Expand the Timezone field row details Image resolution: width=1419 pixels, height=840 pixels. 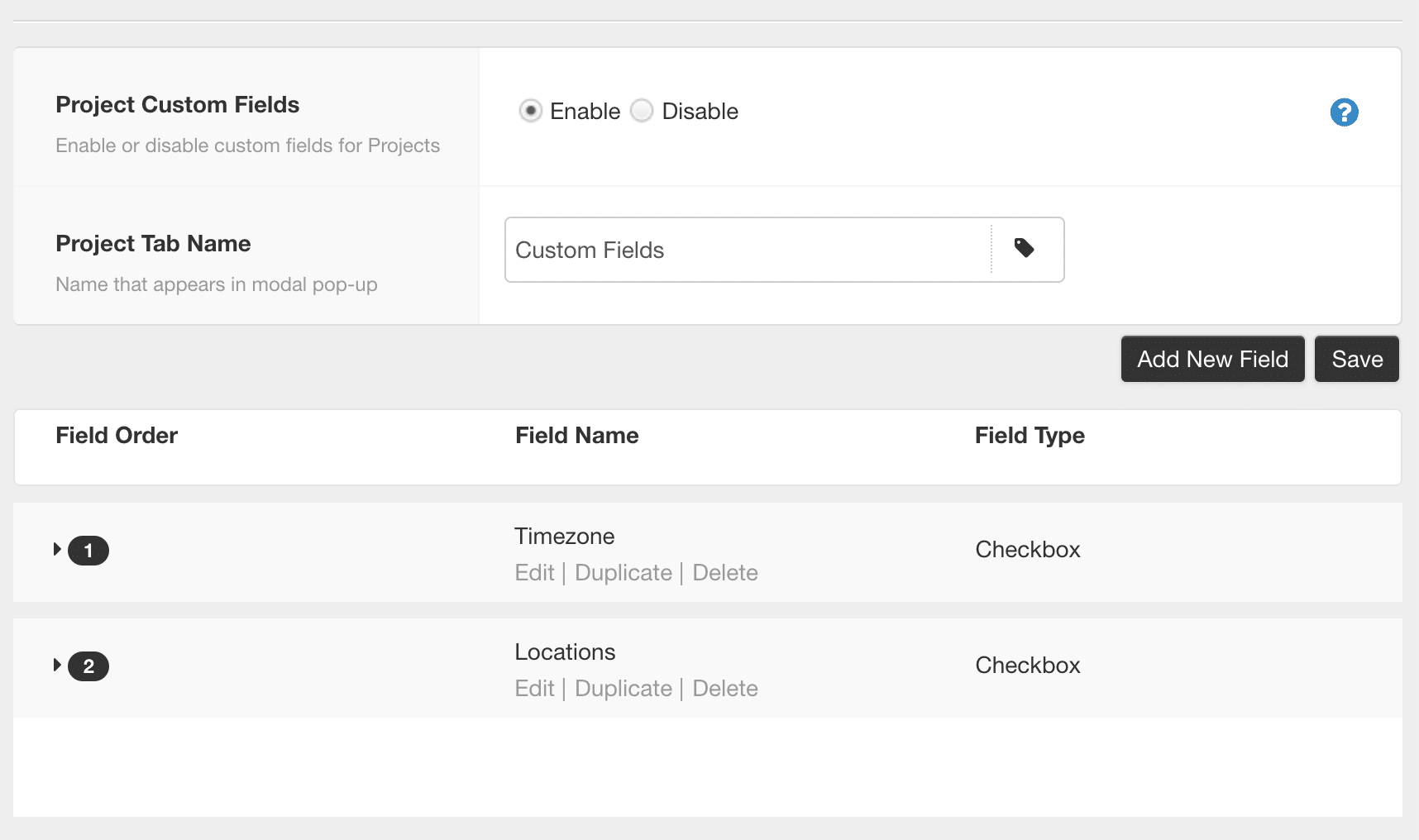[x=57, y=548]
